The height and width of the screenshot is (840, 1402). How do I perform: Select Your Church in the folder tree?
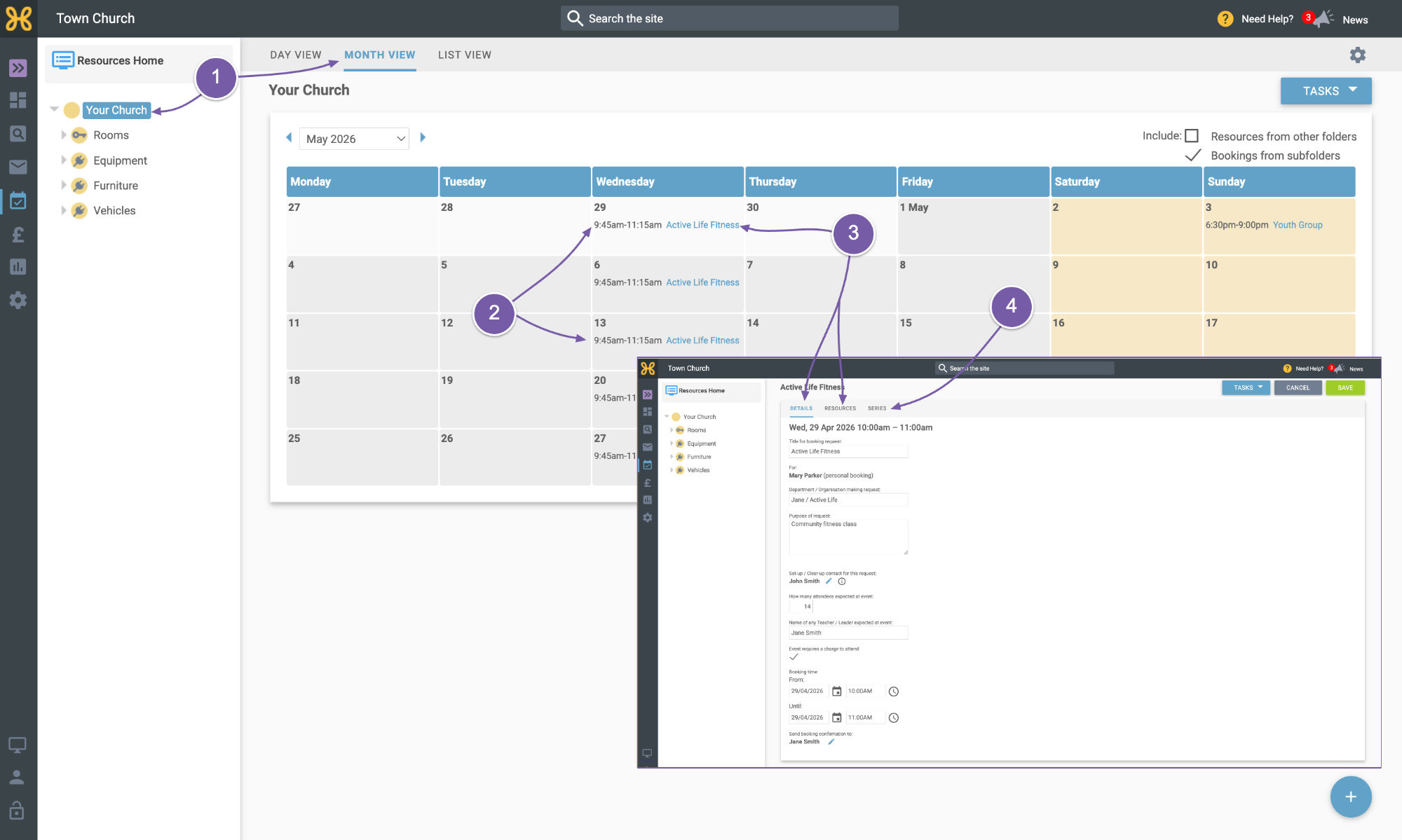pyautogui.click(x=116, y=110)
